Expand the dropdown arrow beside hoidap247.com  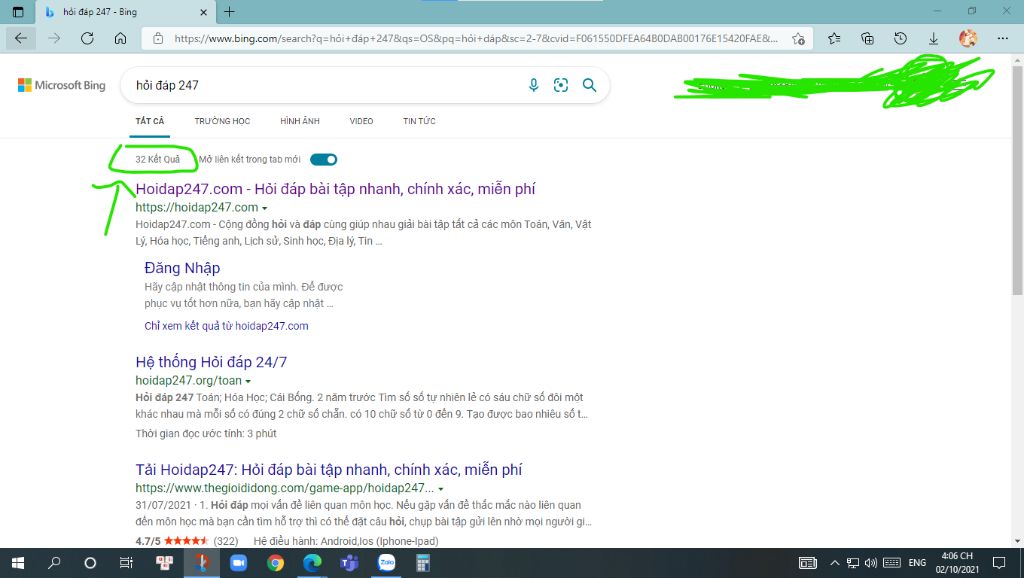(x=266, y=207)
